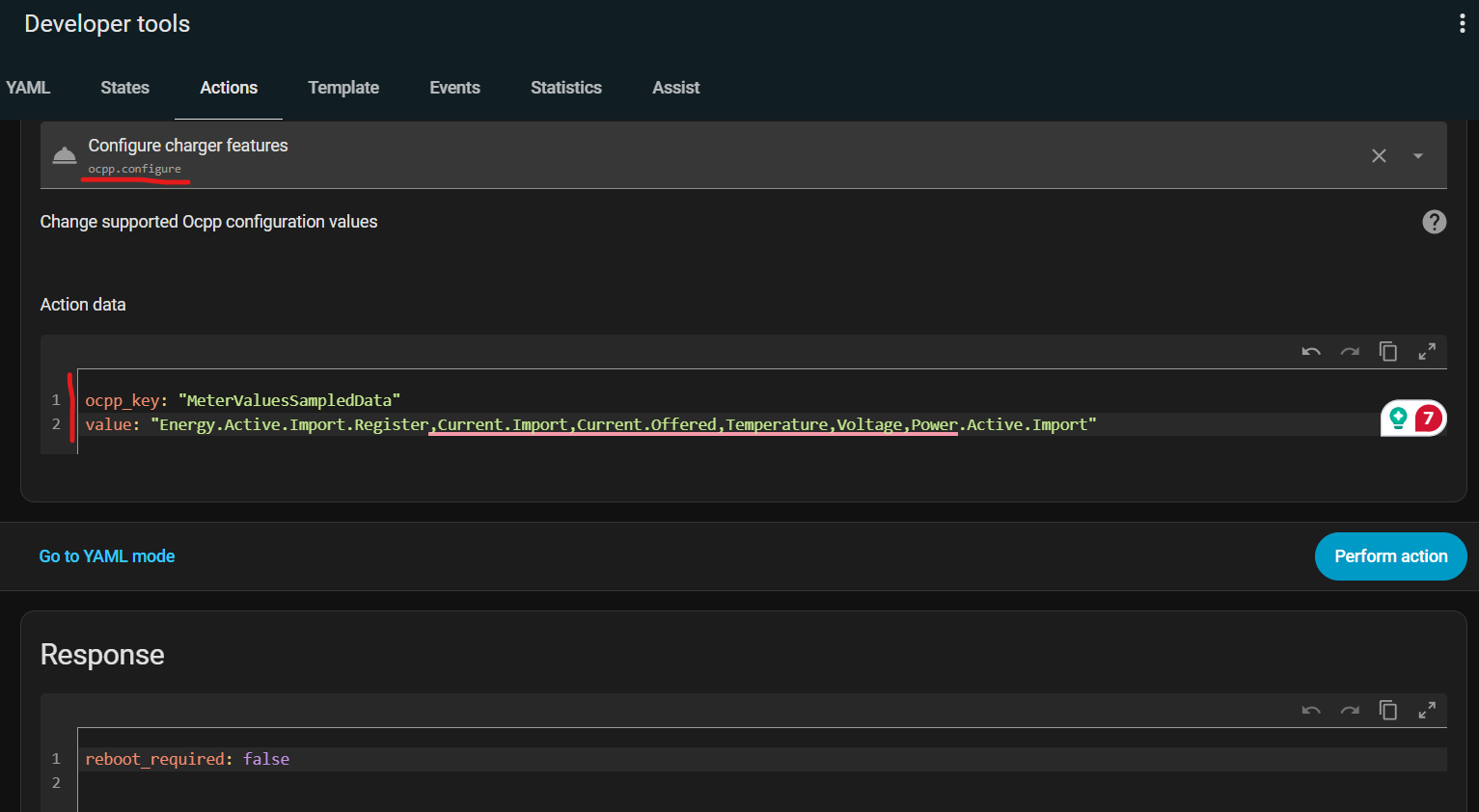Screen dimensions: 1479x812
Task: Undo in the Response editor
Action: 1310,711
